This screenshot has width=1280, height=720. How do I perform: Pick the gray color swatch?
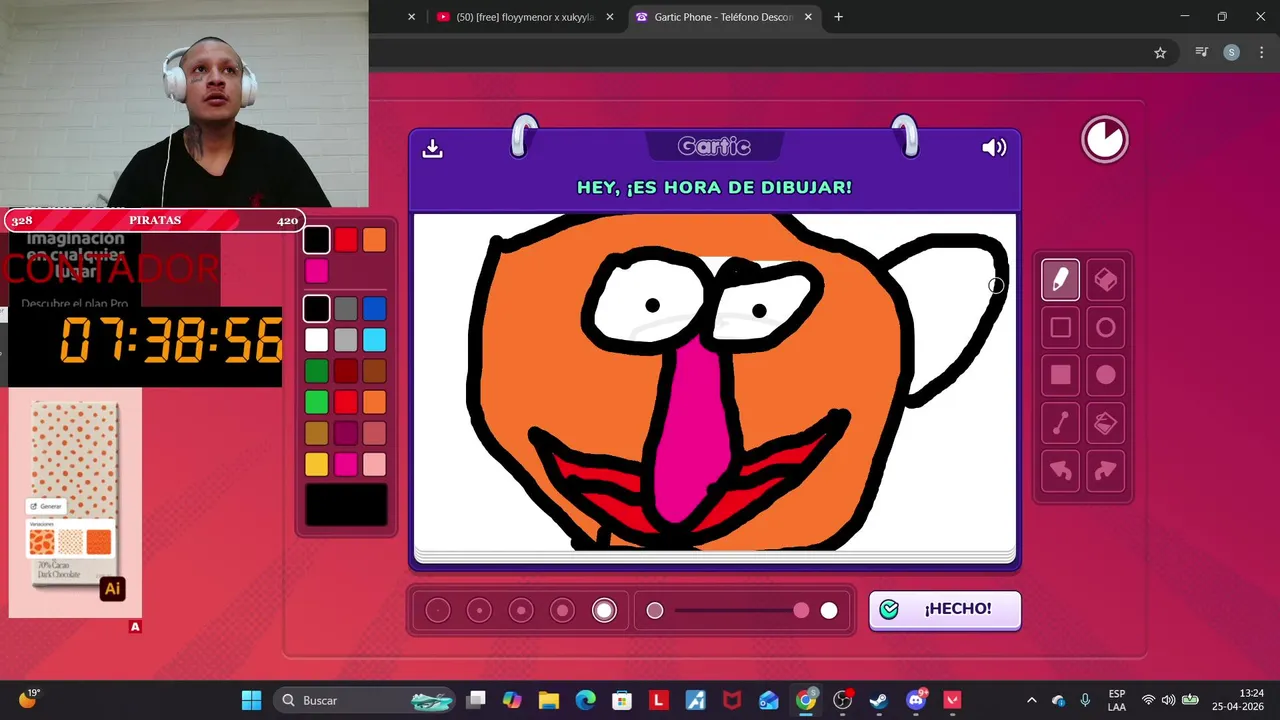[x=346, y=309]
